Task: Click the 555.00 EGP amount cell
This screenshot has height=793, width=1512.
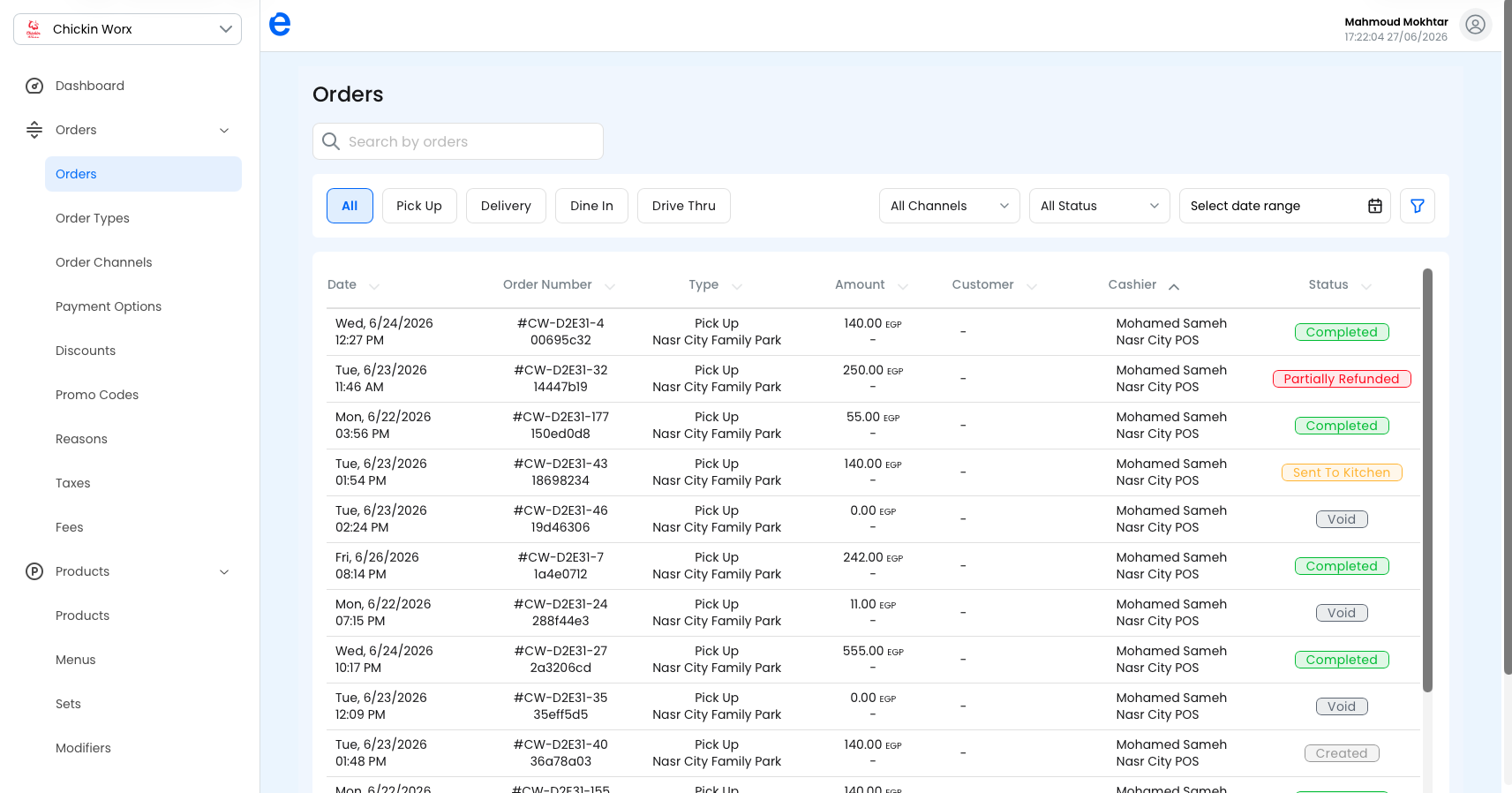Action: [873, 651]
